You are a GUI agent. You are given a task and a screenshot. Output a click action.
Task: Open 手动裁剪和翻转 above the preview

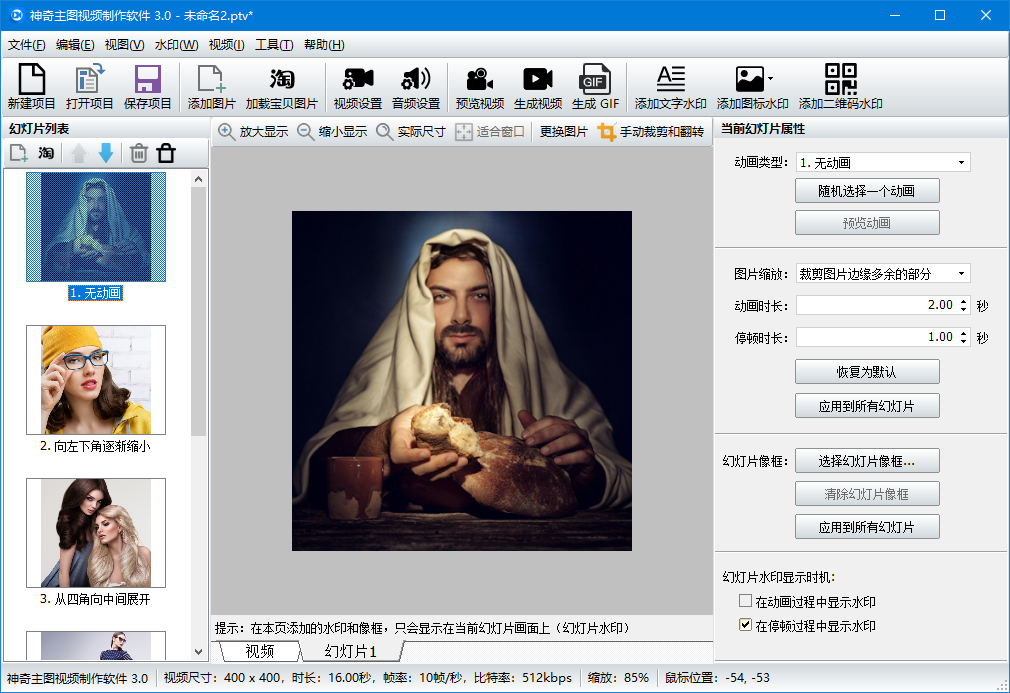(x=664, y=131)
